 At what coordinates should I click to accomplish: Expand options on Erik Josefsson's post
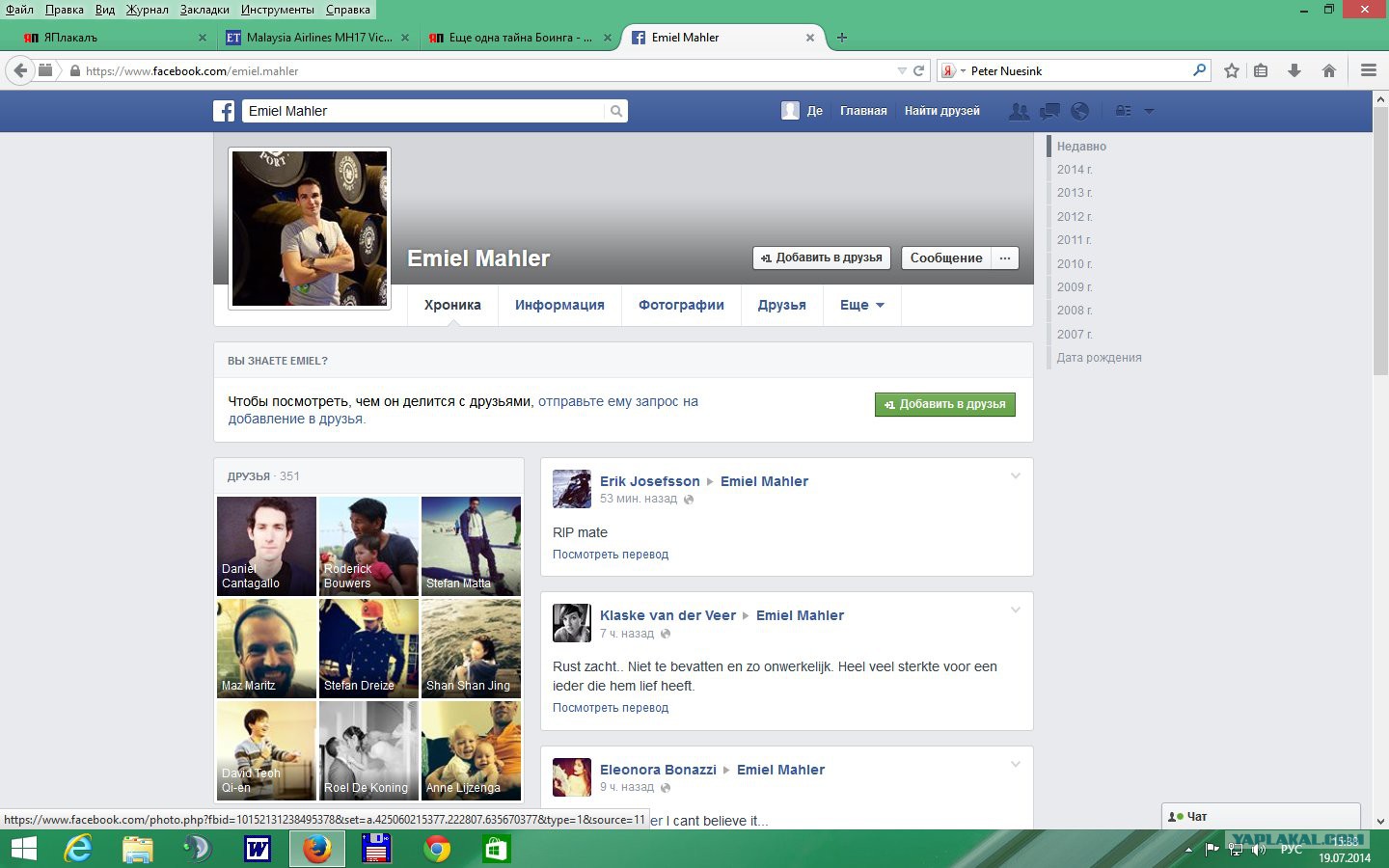(x=1015, y=475)
